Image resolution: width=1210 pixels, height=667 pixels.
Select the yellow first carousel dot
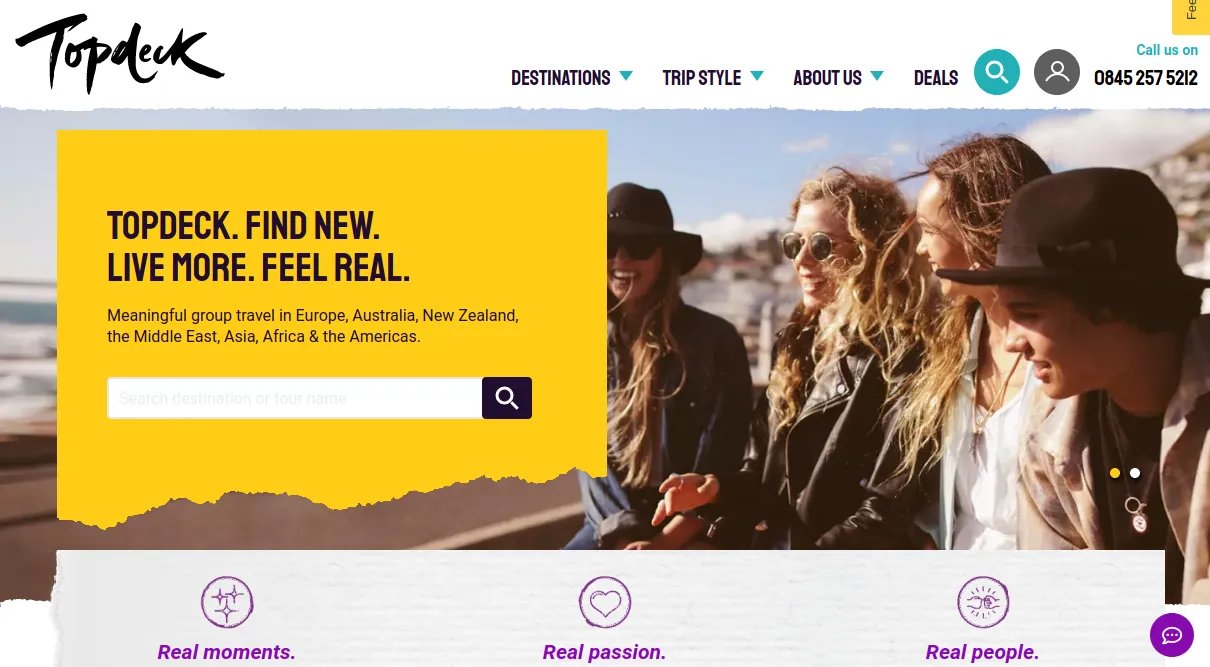click(x=1115, y=473)
